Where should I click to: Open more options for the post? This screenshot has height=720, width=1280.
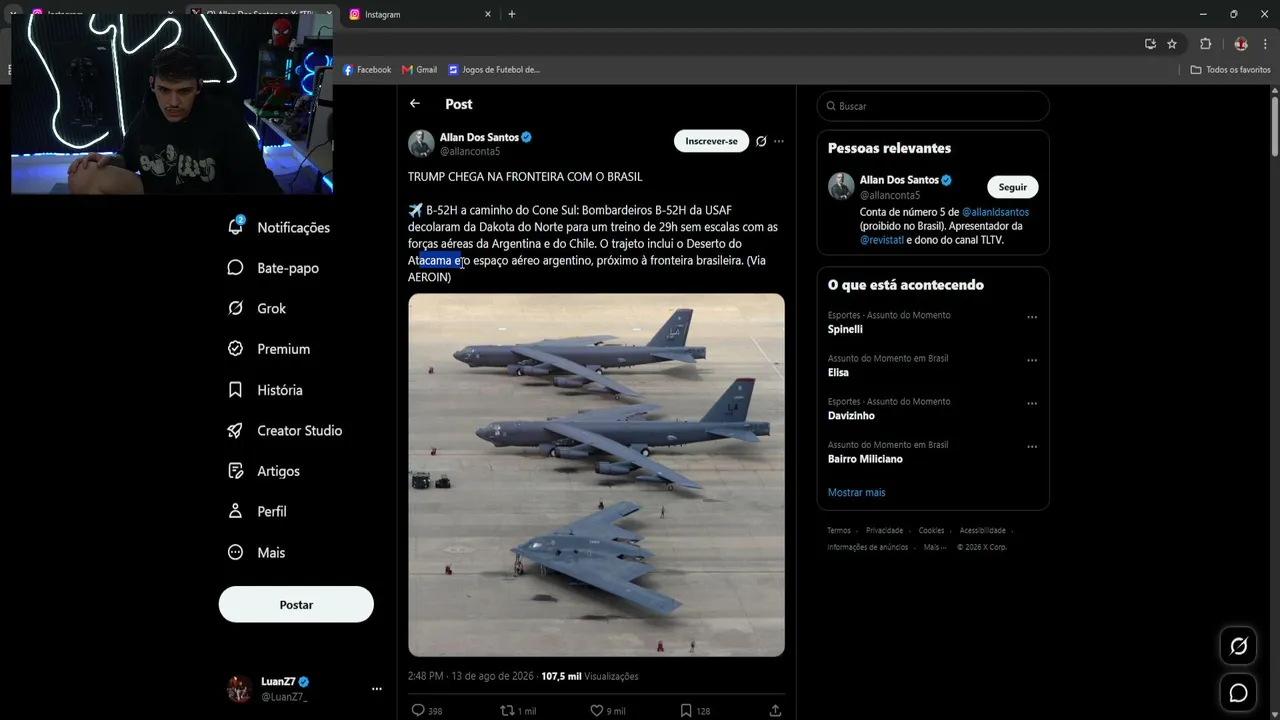pyautogui.click(x=779, y=141)
